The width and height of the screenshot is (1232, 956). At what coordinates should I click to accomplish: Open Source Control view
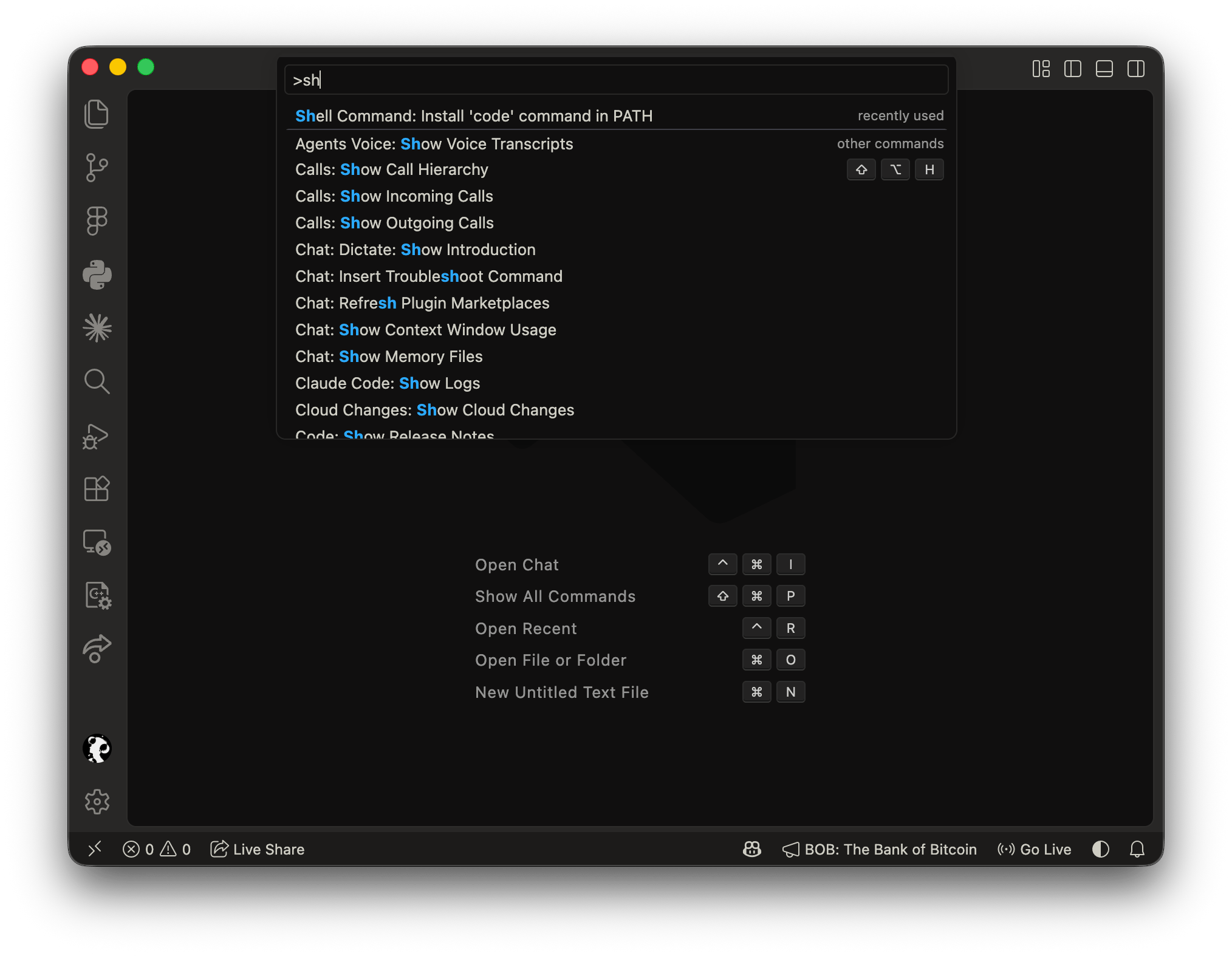click(x=97, y=168)
